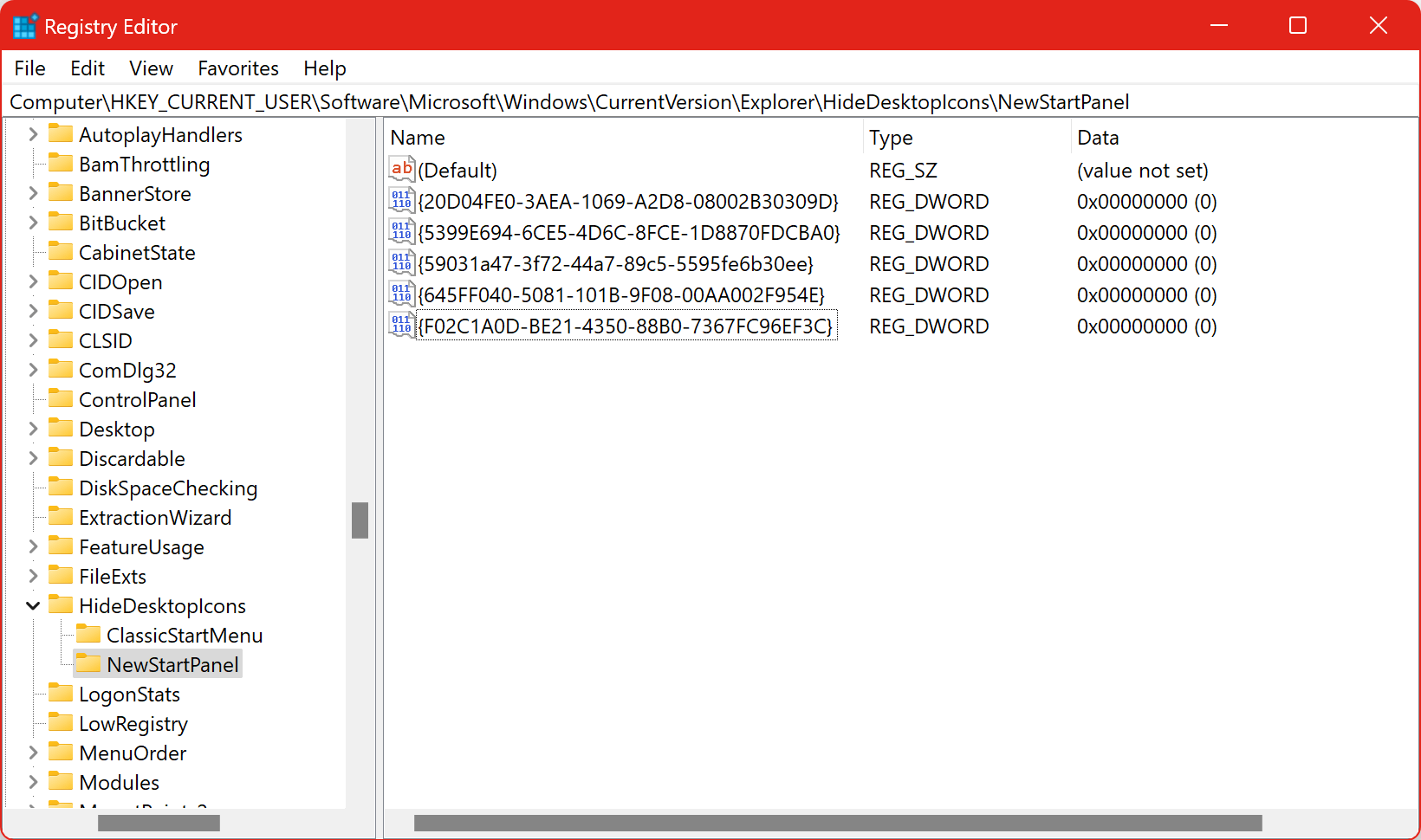
Task: Click the "(value not set)" data cell
Action: coord(1143,171)
